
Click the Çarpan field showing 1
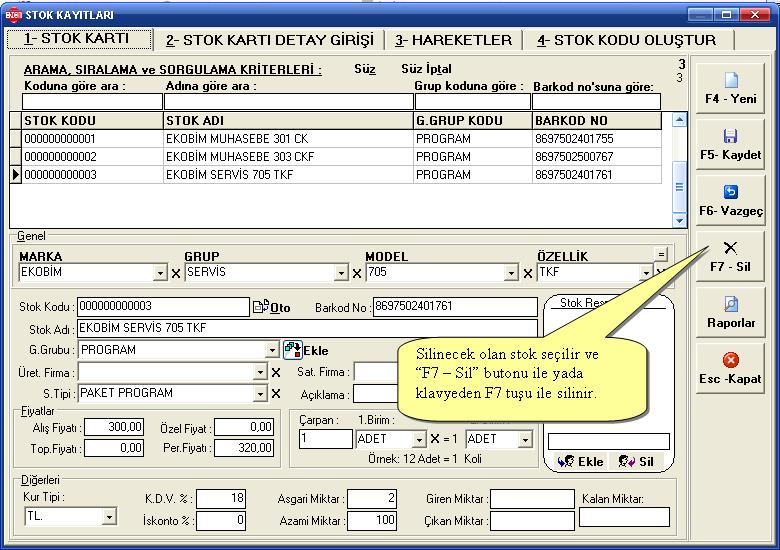[x=326, y=439]
